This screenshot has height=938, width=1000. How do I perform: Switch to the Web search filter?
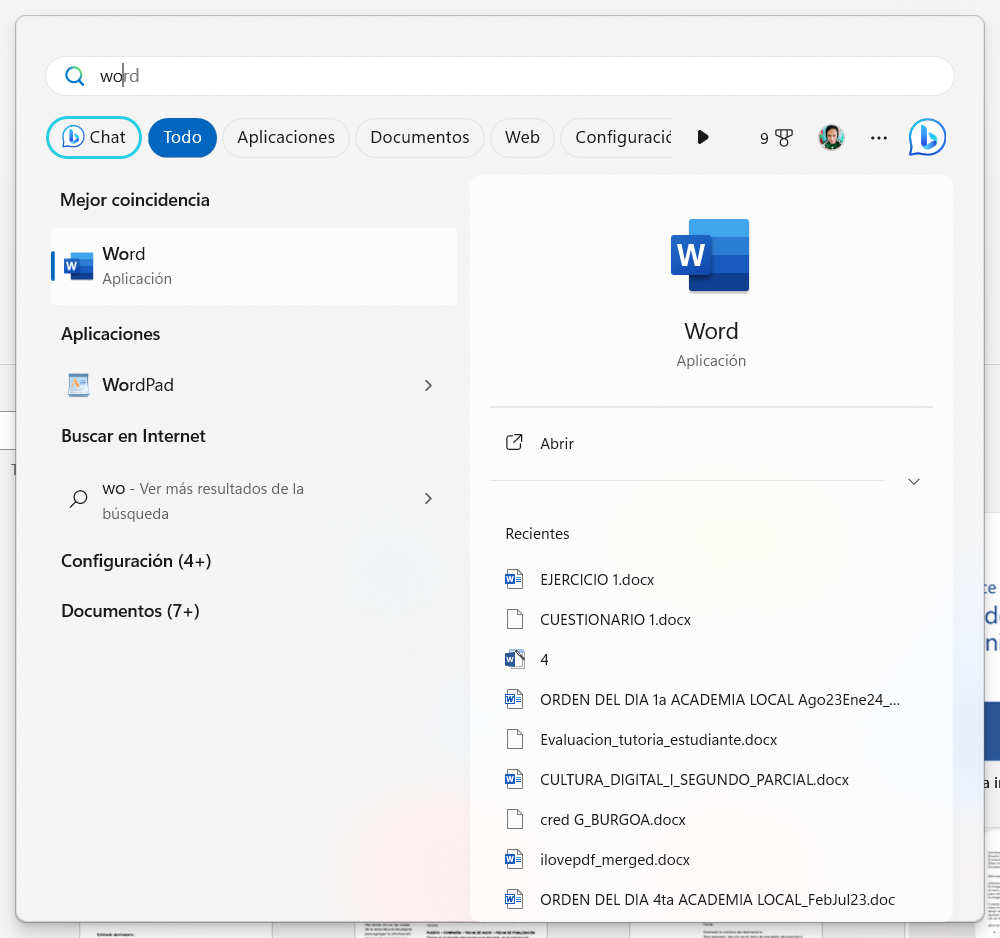click(x=522, y=137)
